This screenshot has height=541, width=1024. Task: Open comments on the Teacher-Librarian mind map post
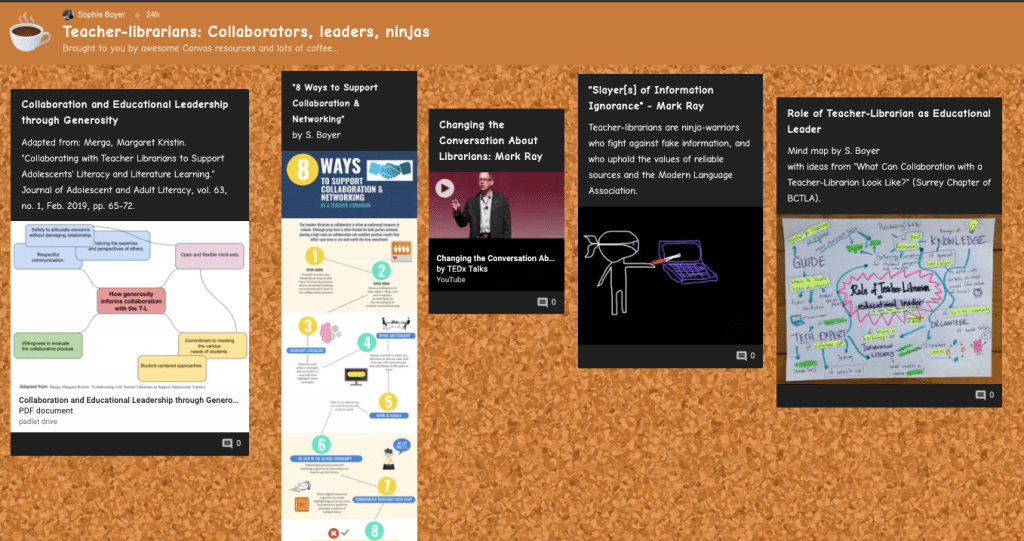tap(985, 396)
